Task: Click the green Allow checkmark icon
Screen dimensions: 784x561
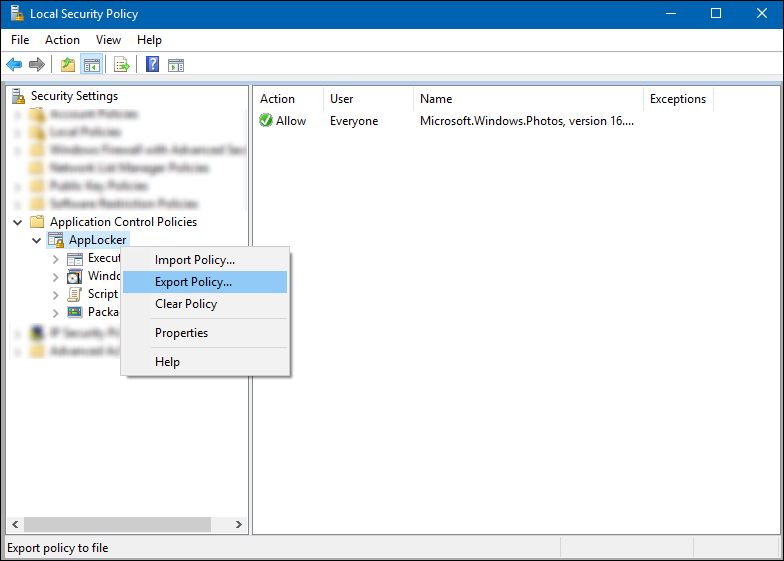Action: coord(266,121)
